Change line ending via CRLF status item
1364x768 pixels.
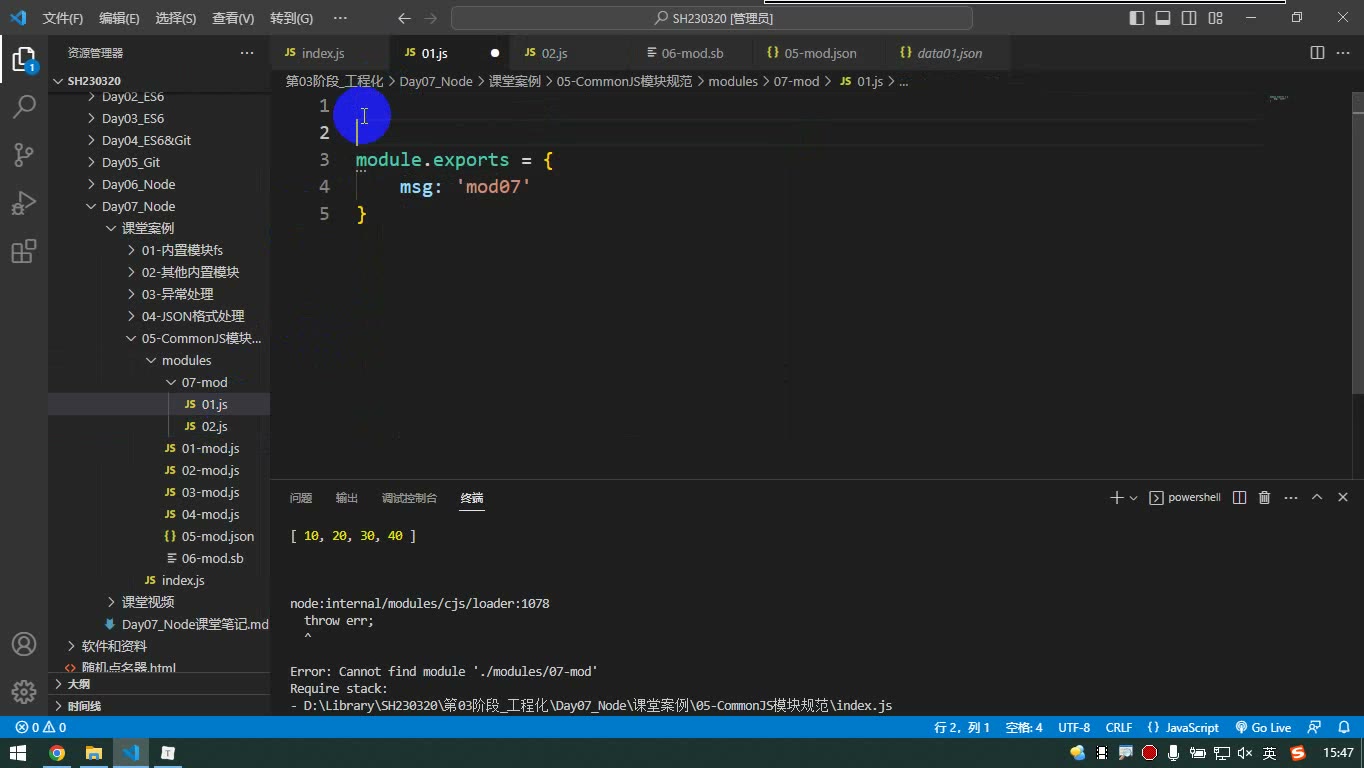tap(1119, 728)
